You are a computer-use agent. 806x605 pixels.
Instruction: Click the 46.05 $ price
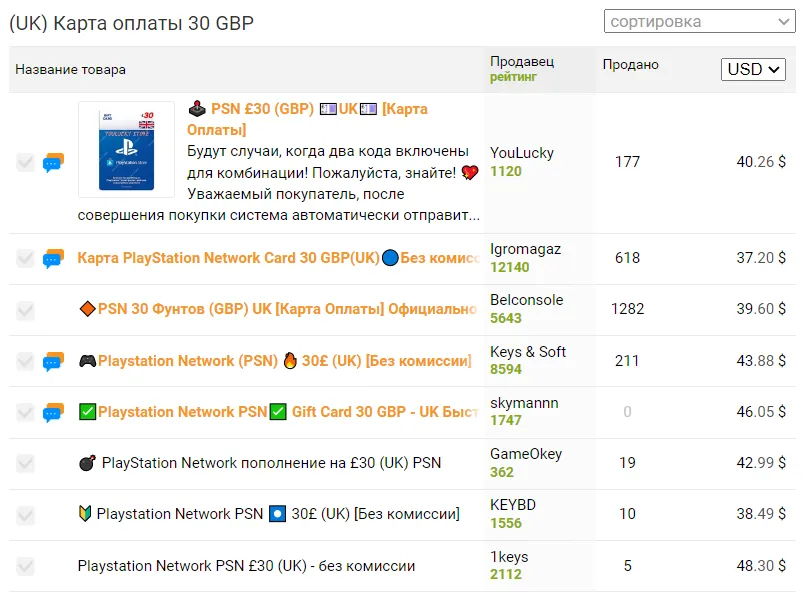[x=761, y=412]
